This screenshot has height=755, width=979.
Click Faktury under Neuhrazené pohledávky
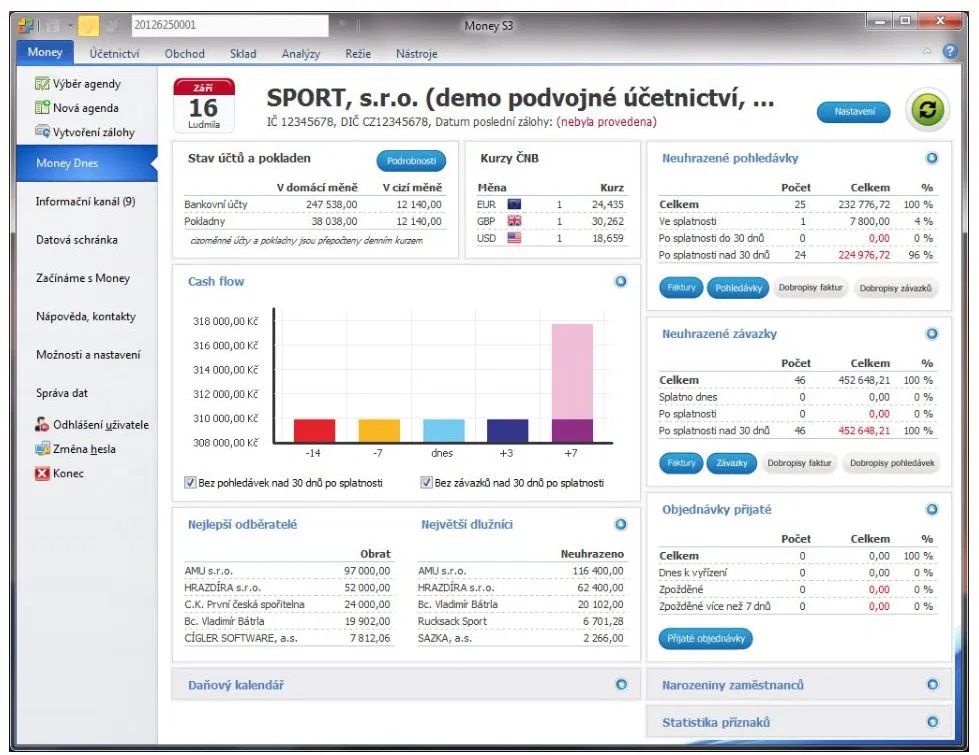click(x=681, y=288)
